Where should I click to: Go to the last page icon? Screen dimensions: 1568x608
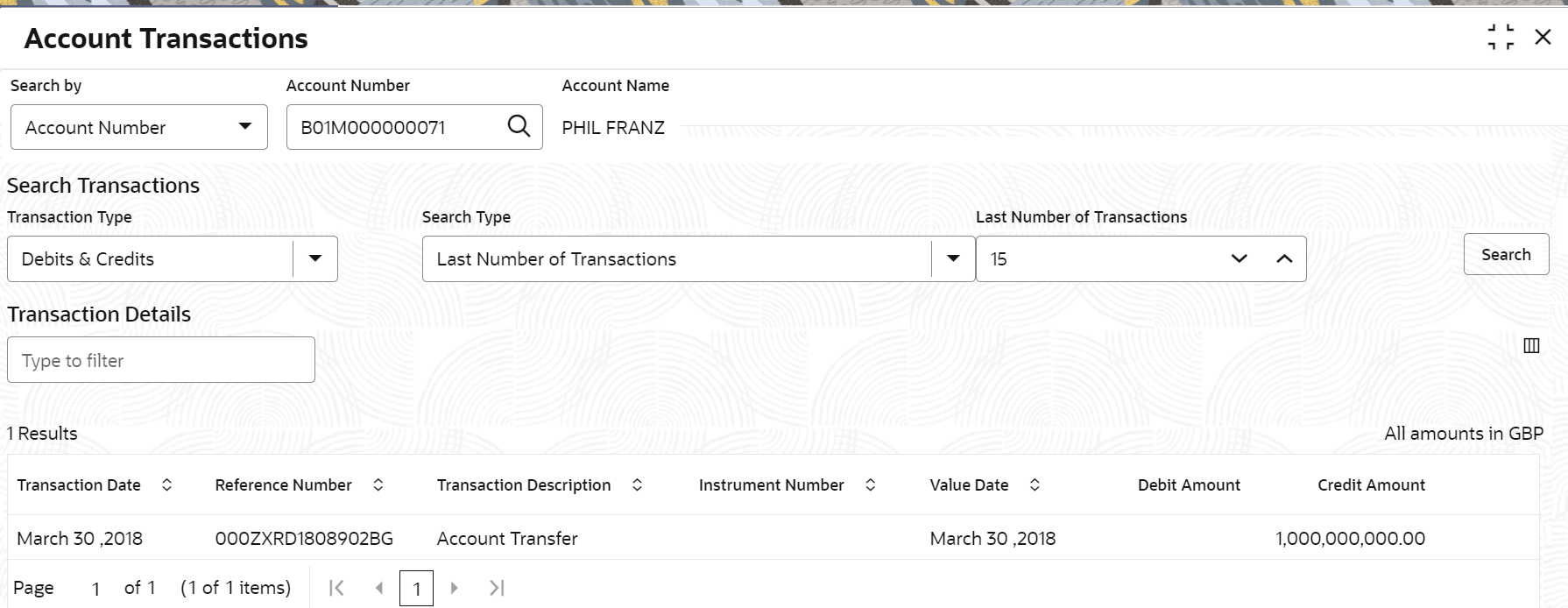click(497, 588)
